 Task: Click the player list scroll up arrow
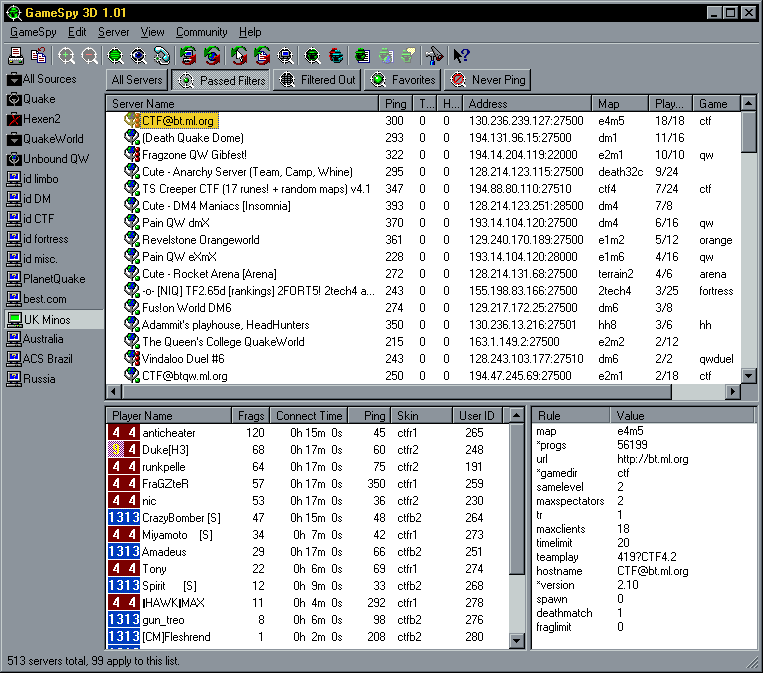(x=517, y=416)
